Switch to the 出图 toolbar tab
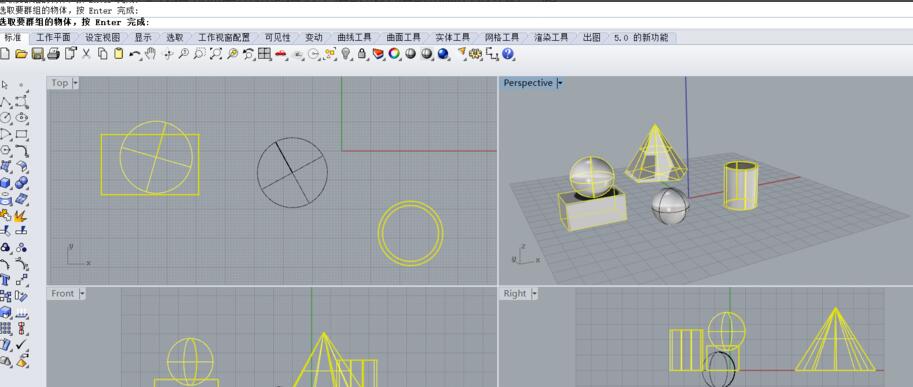913x387 pixels. 592,37
